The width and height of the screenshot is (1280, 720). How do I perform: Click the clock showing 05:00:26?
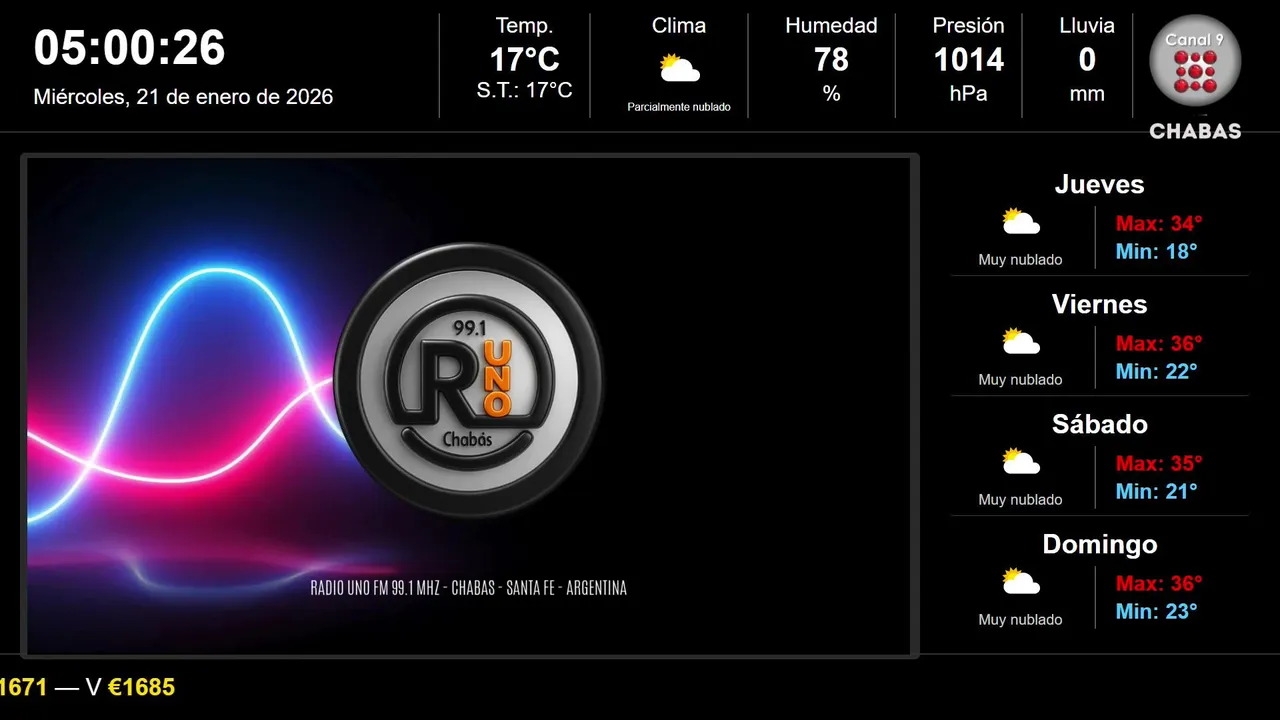[x=130, y=48]
